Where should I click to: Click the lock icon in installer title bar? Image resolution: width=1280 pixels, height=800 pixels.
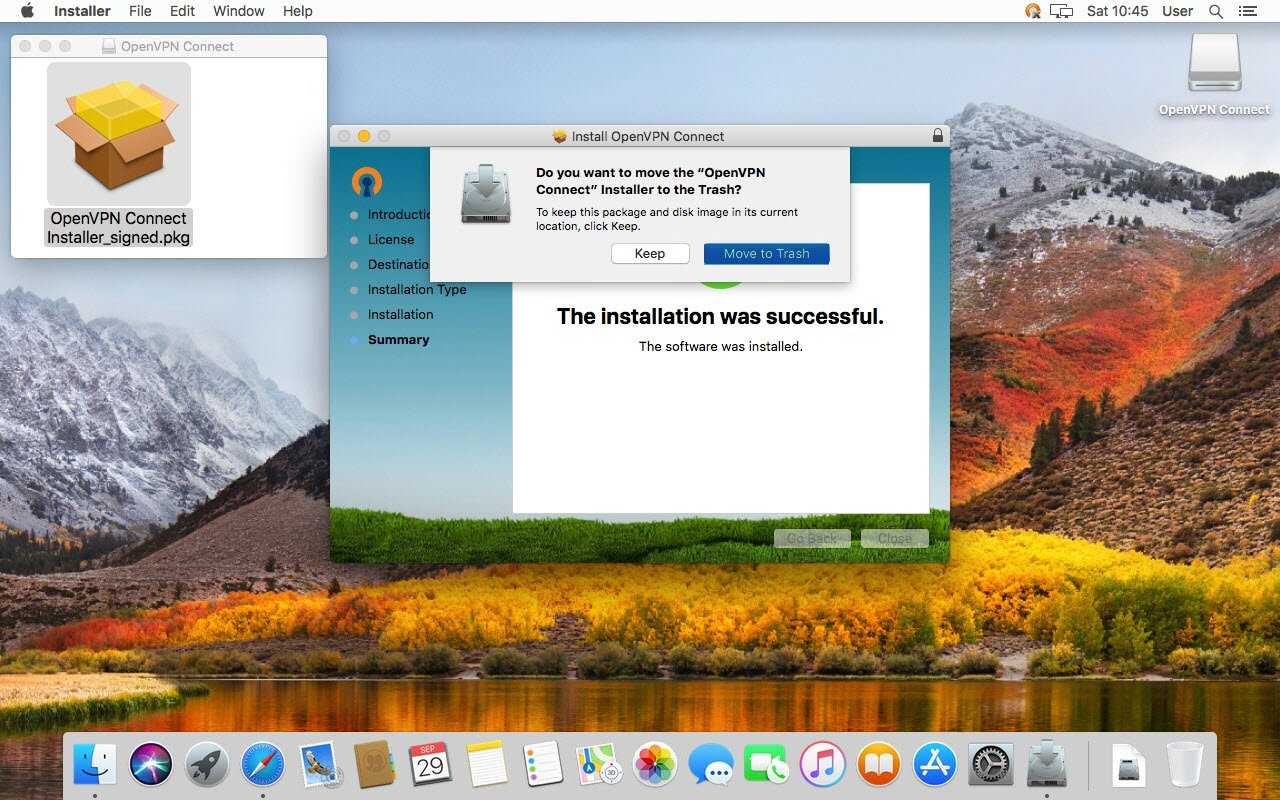point(937,136)
